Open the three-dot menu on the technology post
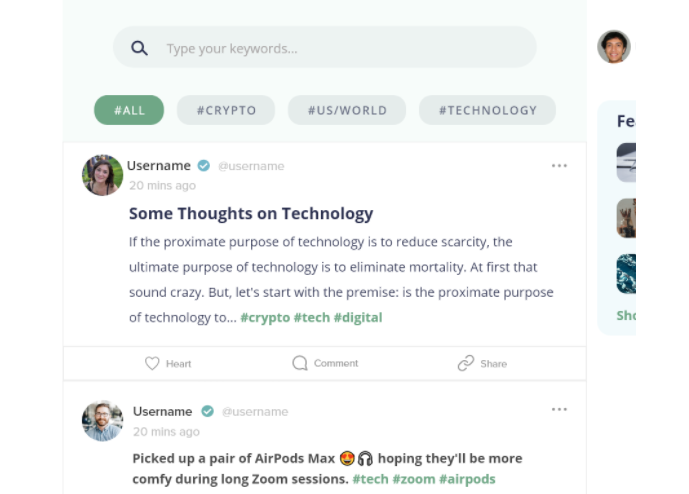Screen dimensions: 689x494 [x=559, y=166]
